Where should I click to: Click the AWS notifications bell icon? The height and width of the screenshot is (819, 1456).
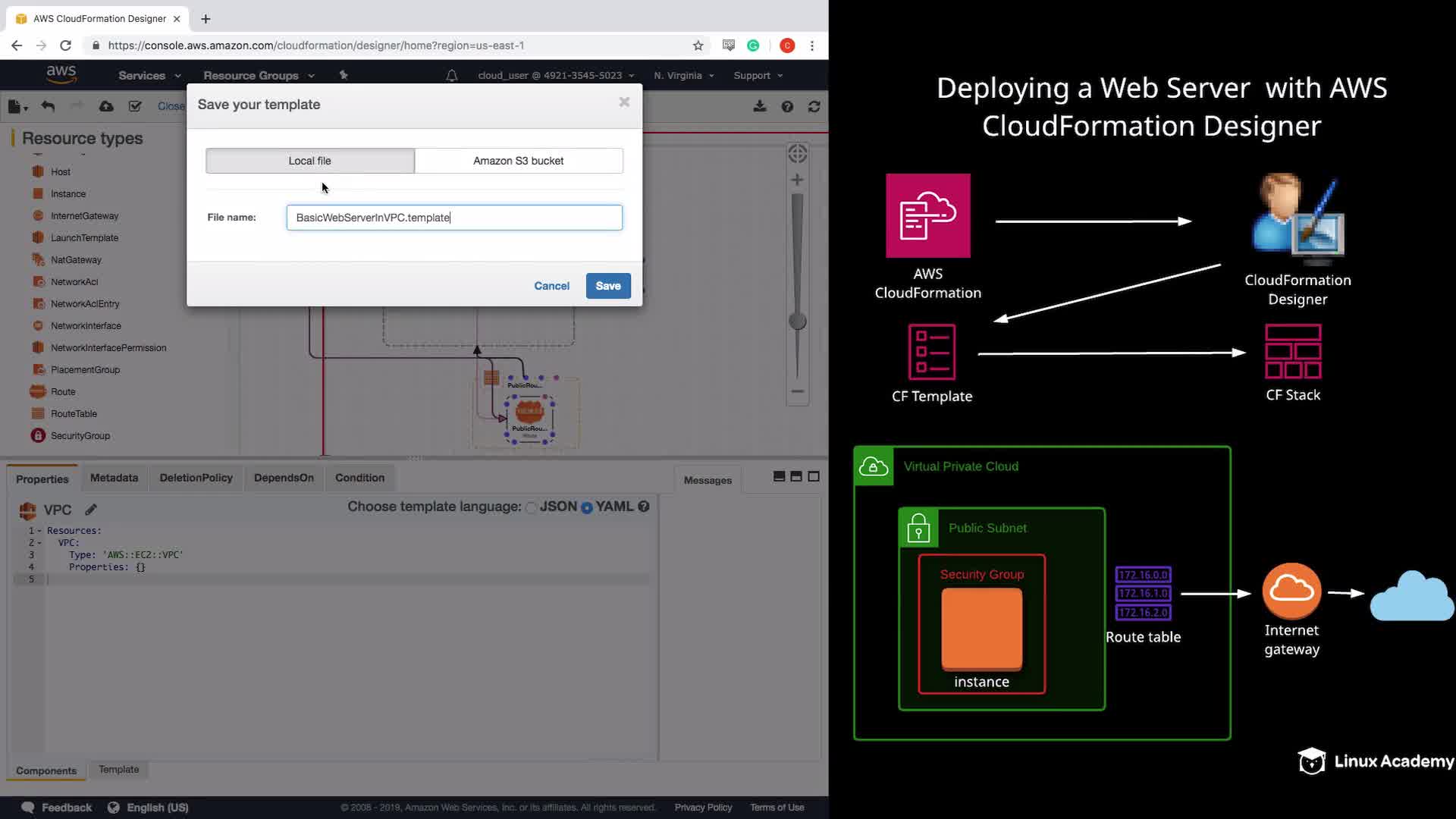pos(451,75)
